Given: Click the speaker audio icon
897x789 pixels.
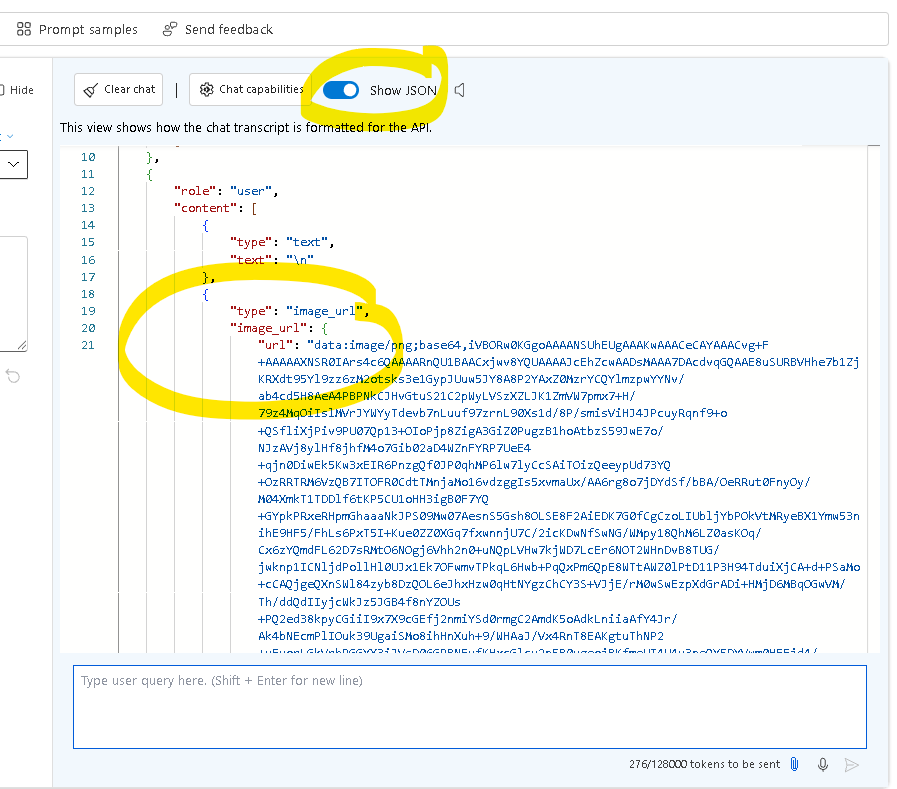Looking at the screenshot, I should (x=459, y=90).
